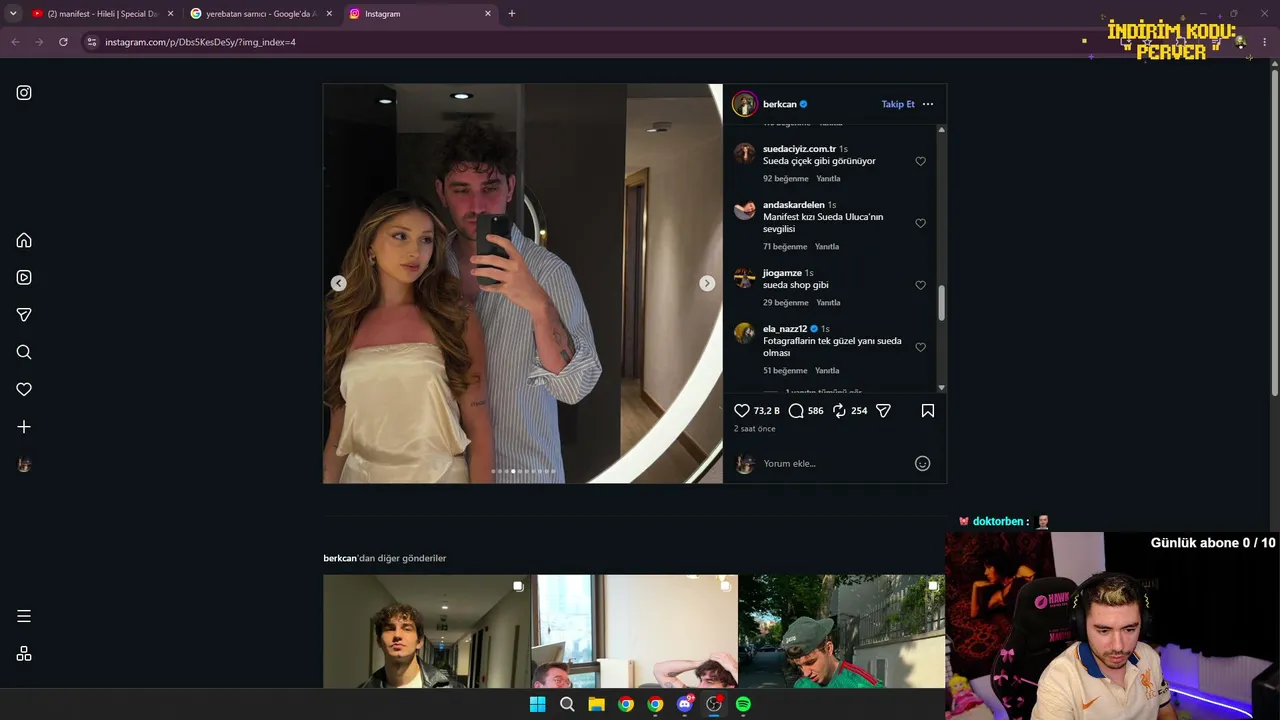The height and width of the screenshot is (720, 1280).
Task: Open Discord from the taskbar
Action: [685, 704]
